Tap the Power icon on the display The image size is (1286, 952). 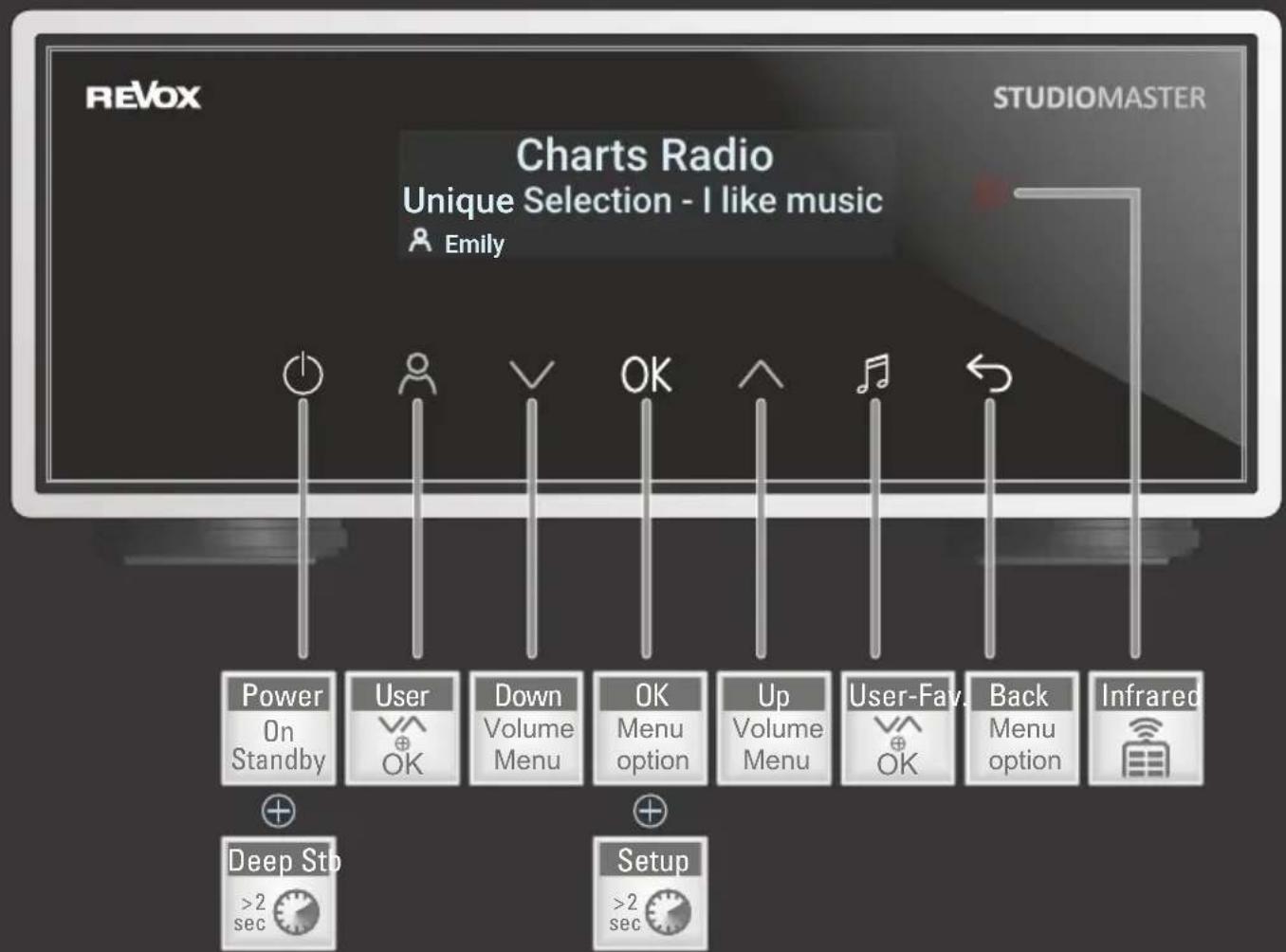(x=303, y=374)
